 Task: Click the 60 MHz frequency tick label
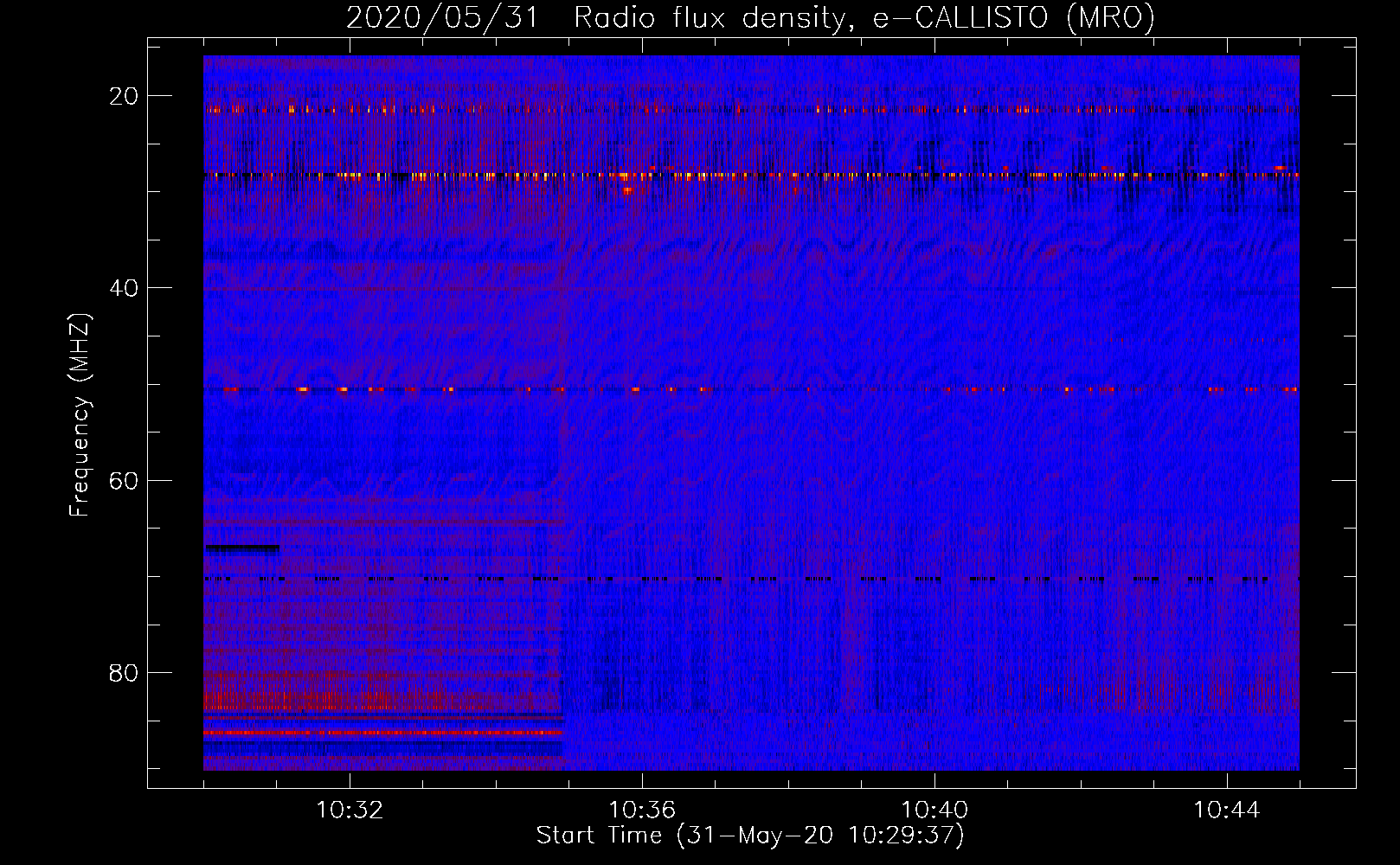tap(124, 480)
